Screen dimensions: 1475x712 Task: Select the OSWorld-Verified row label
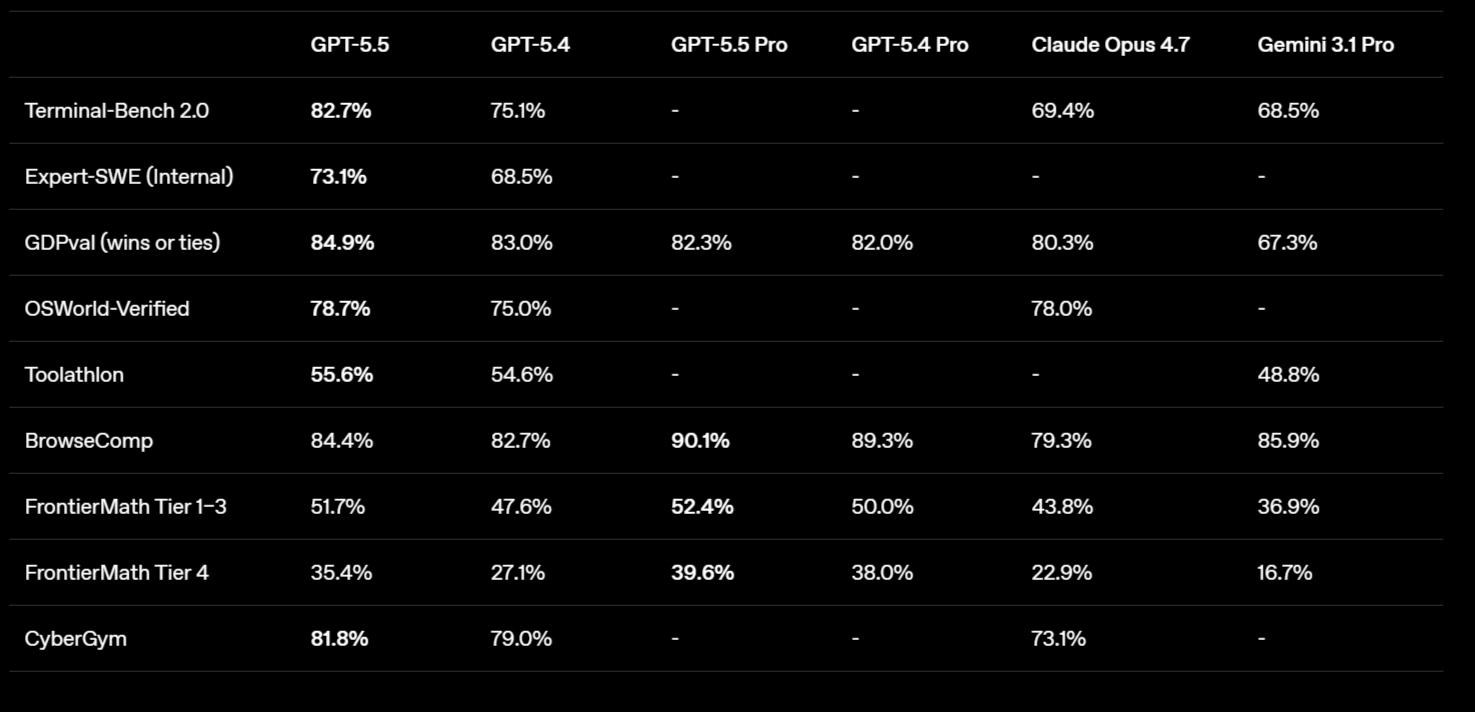point(107,309)
